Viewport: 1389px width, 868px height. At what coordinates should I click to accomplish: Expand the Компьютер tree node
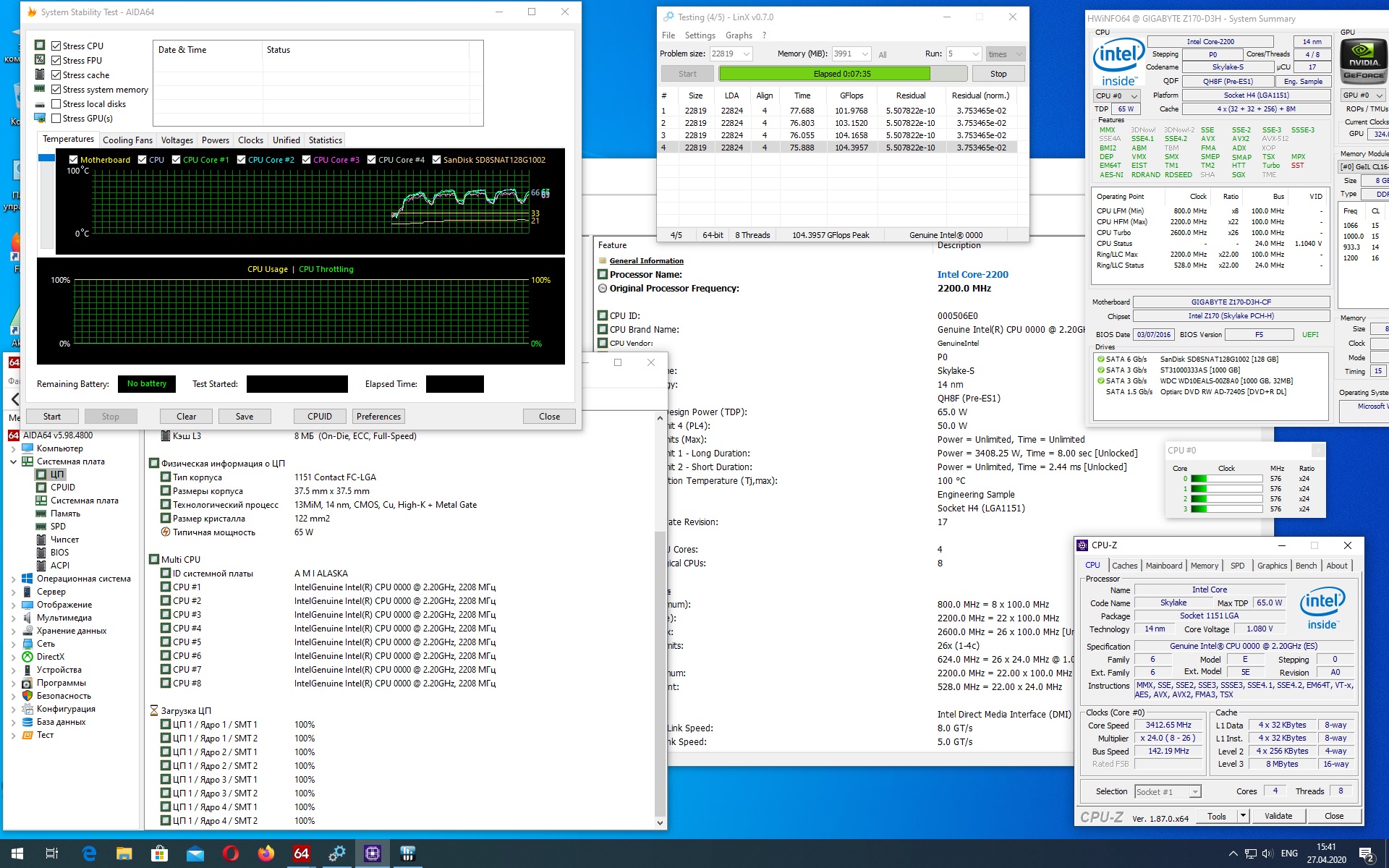pos(13,448)
